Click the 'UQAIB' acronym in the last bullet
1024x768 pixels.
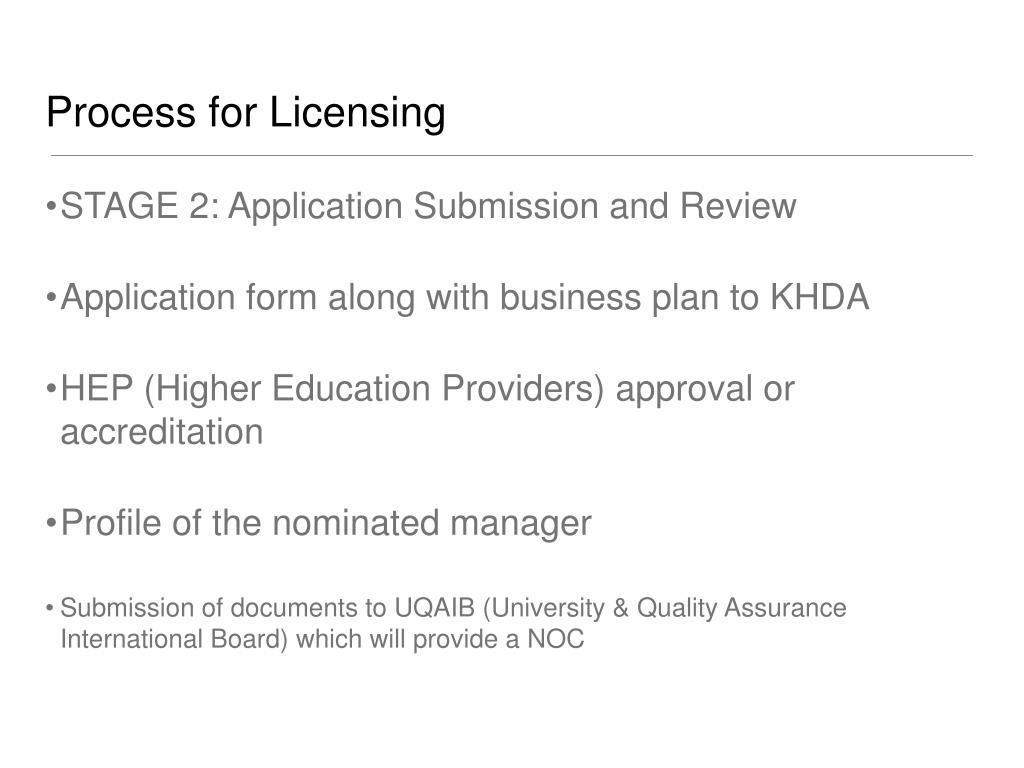(x=434, y=608)
